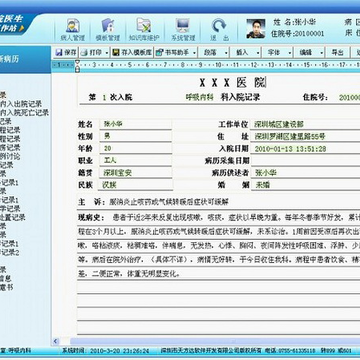This screenshot has height=360, width=360.
Task: Open 模板管理 template management
Action: (108, 30)
